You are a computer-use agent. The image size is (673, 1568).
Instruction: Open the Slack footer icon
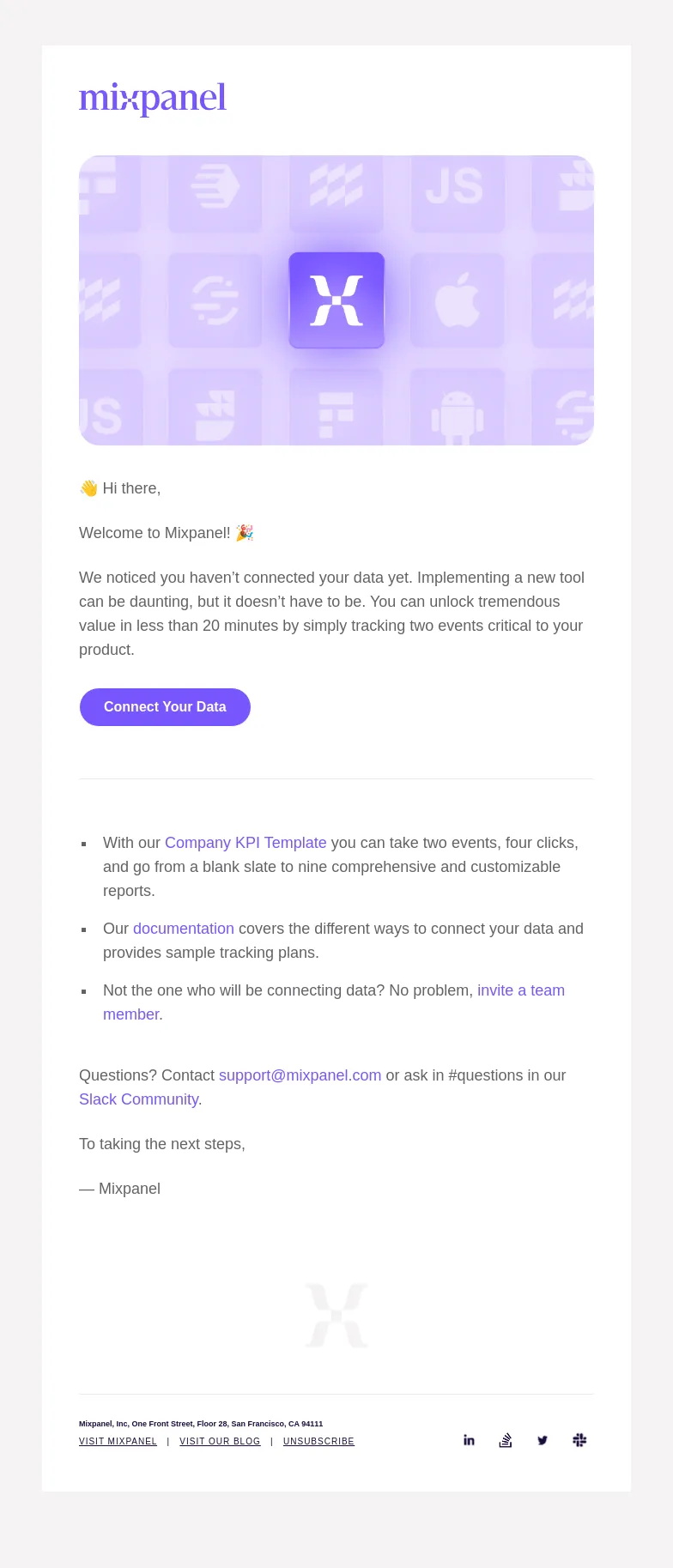pos(579,1440)
